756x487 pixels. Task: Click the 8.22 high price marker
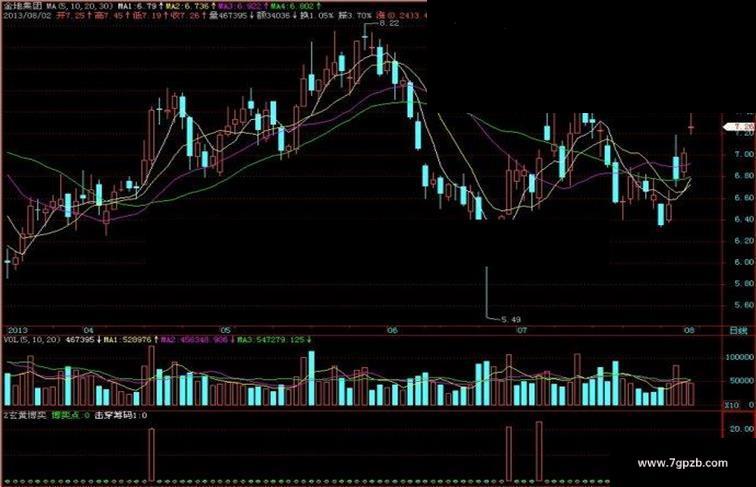[389, 23]
